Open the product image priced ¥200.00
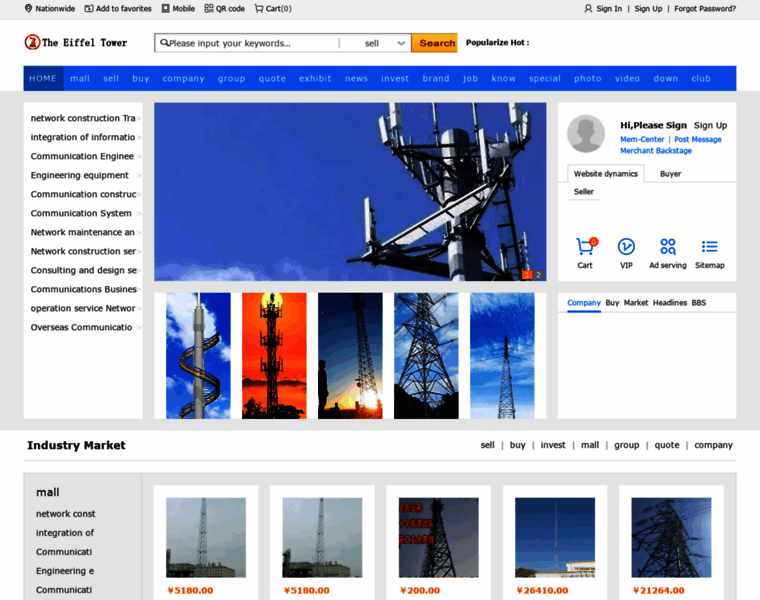The image size is (760, 600). (438, 537)
